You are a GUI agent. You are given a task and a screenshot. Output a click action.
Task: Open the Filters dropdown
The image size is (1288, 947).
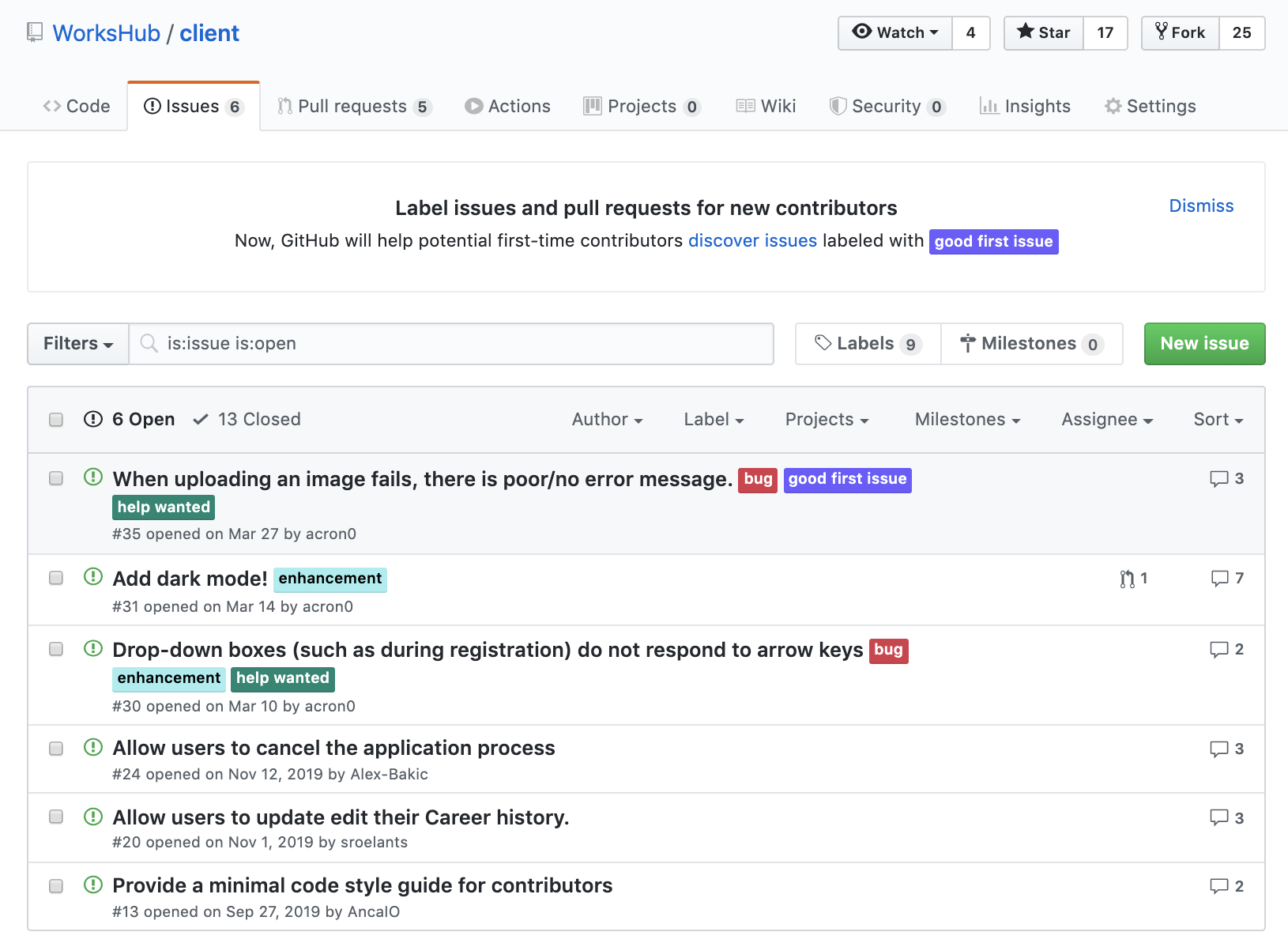tap(78, 344)
